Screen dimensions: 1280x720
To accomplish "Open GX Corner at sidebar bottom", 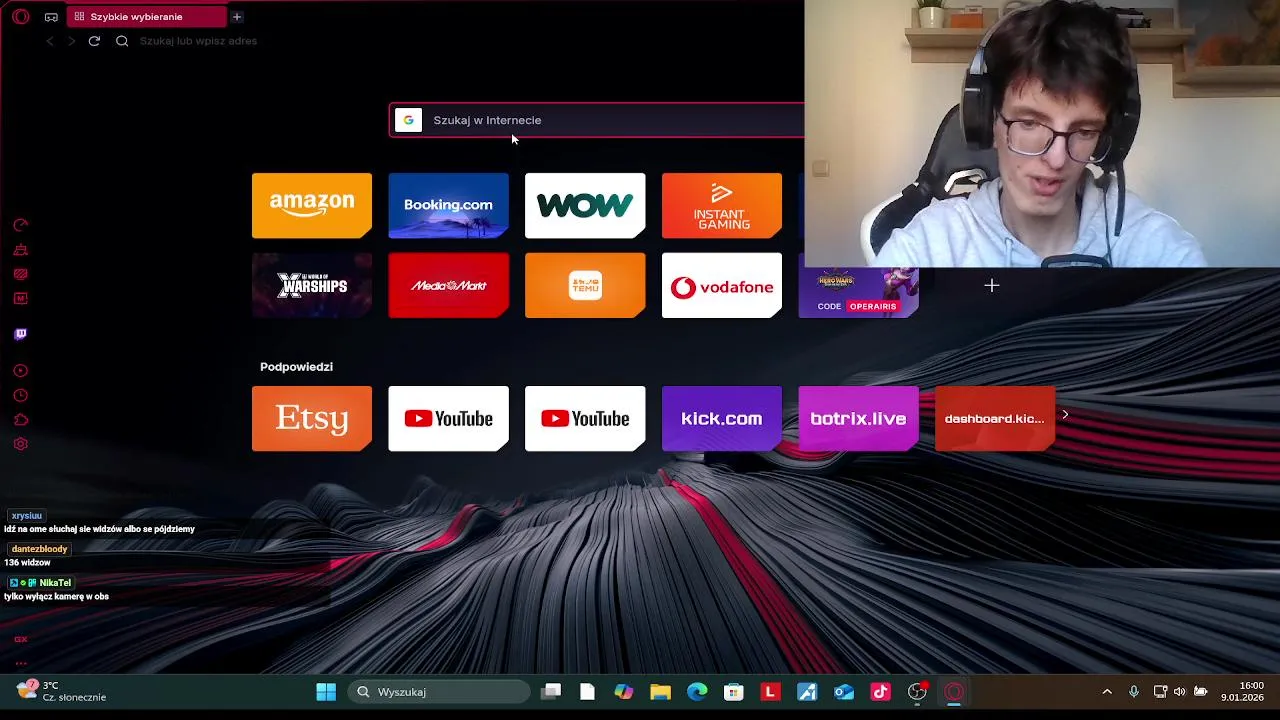I will (20, 639).
